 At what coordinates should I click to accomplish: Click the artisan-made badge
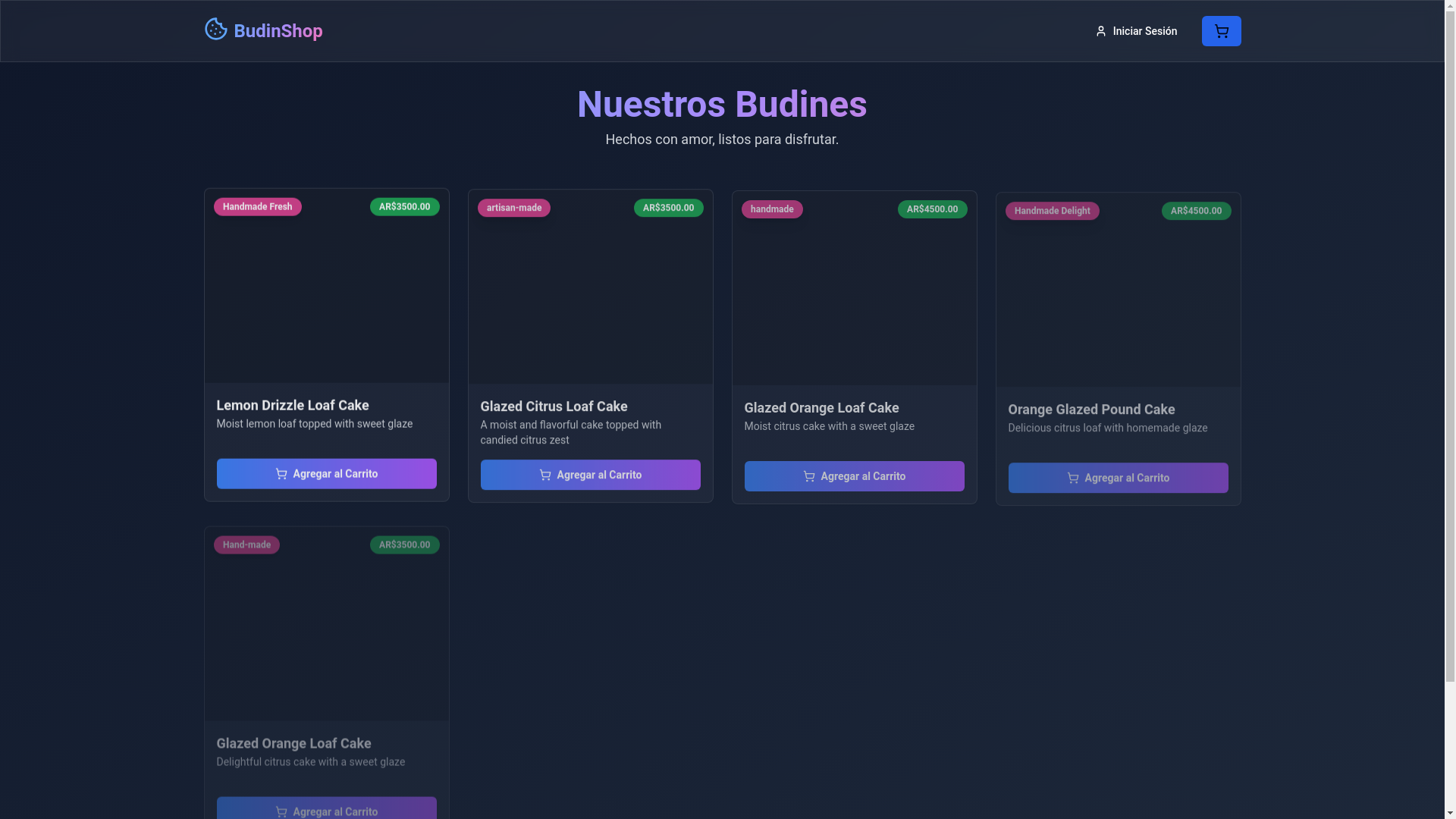pyautogui.click(x=513, y=208)
